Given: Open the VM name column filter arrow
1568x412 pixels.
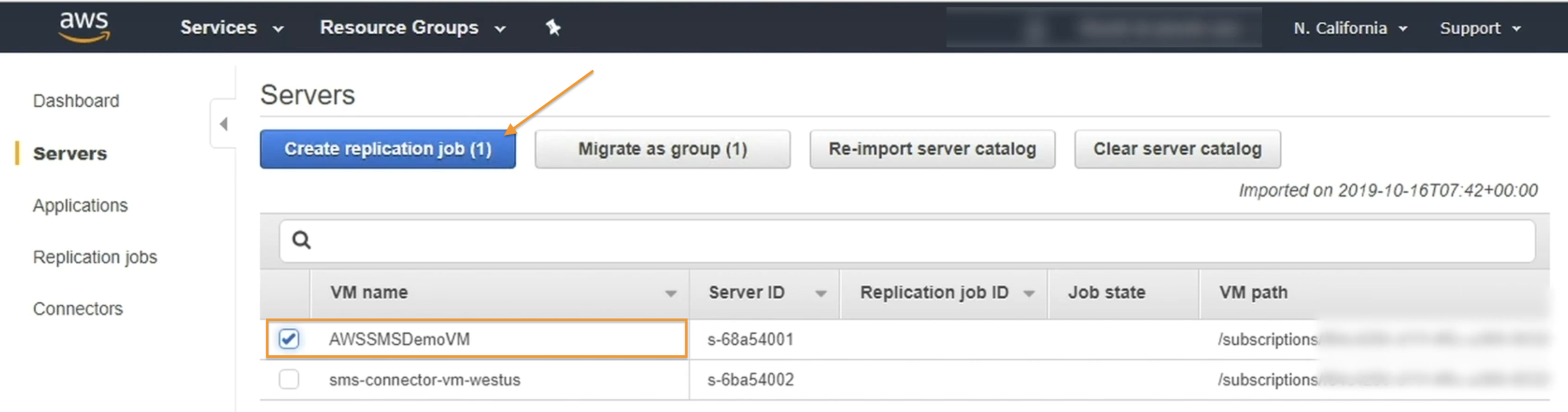Looking at the screenshot, I should click(x=671, y=293).
